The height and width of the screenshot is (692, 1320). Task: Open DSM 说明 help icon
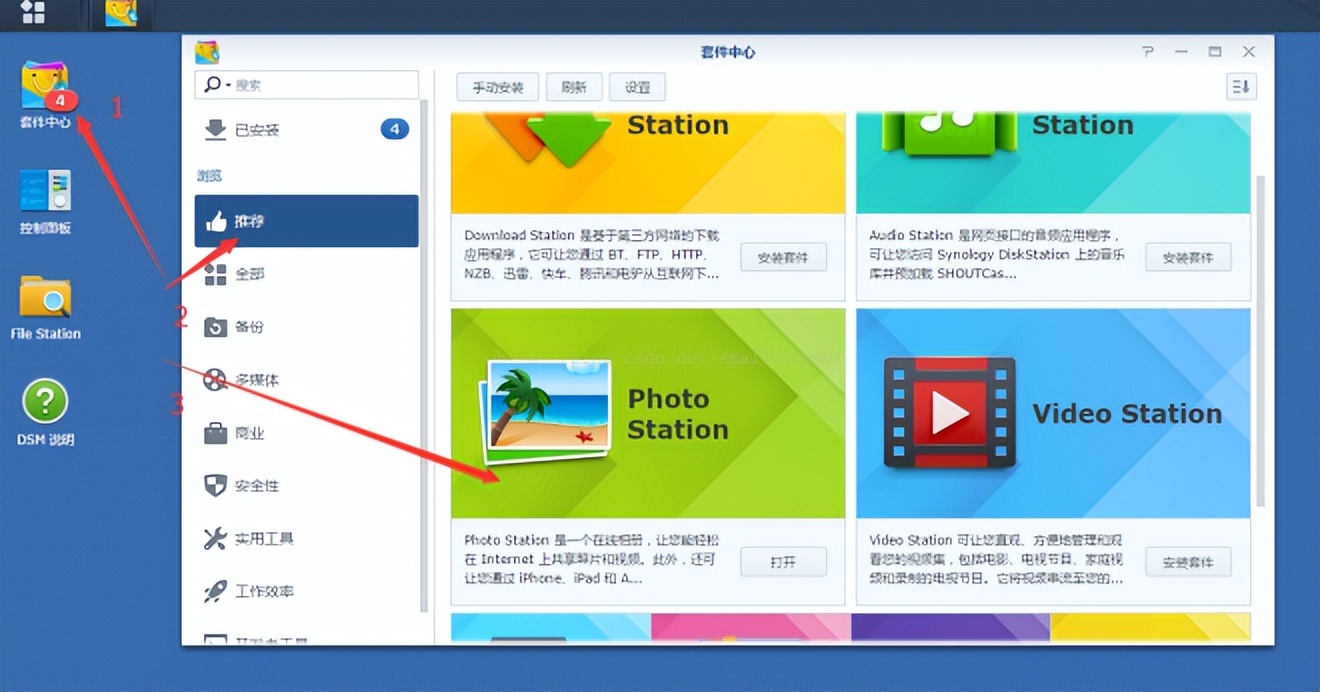coord(43,400)
